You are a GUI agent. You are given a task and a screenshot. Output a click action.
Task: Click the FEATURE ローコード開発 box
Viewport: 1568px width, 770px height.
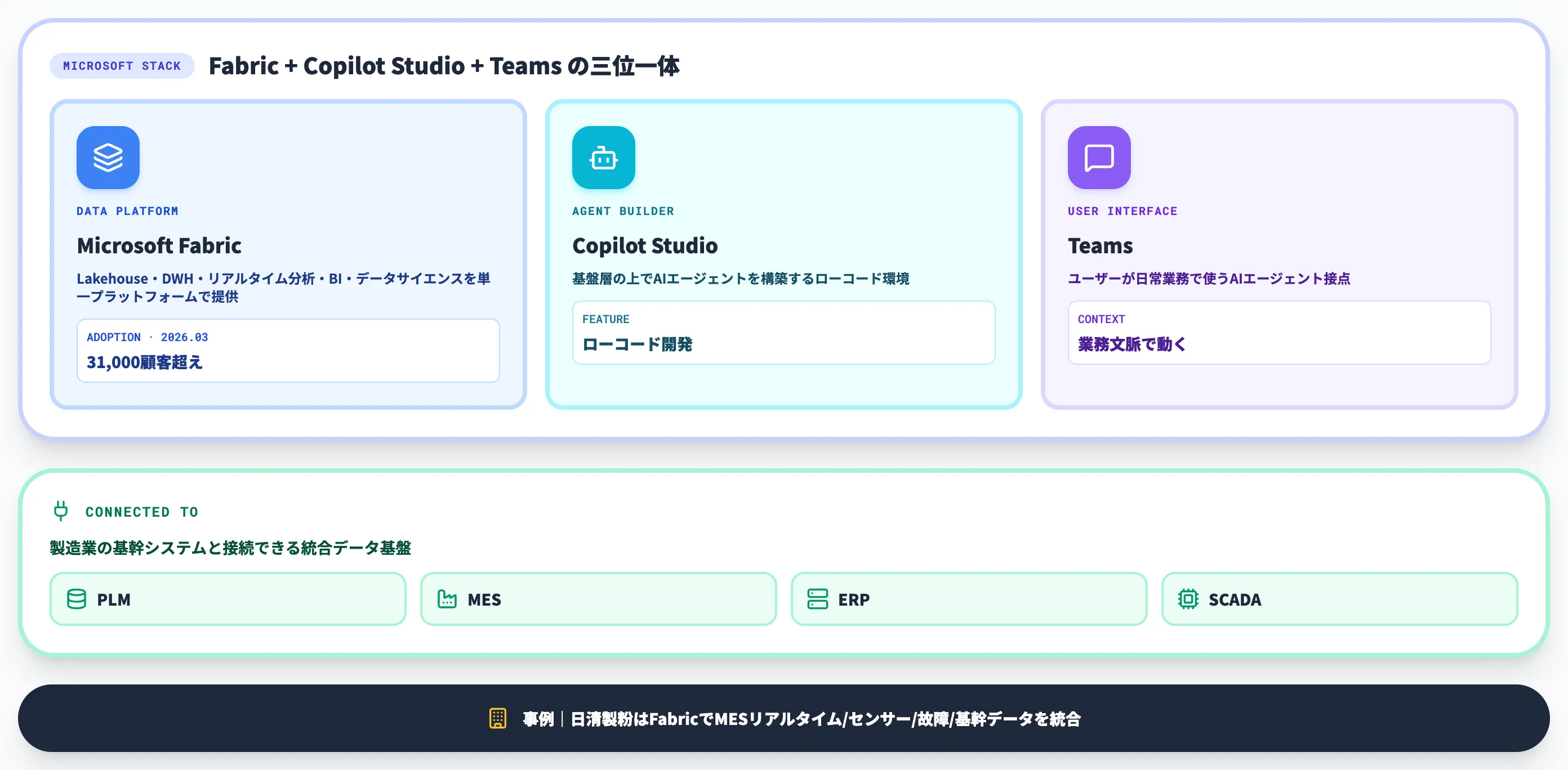783,333
